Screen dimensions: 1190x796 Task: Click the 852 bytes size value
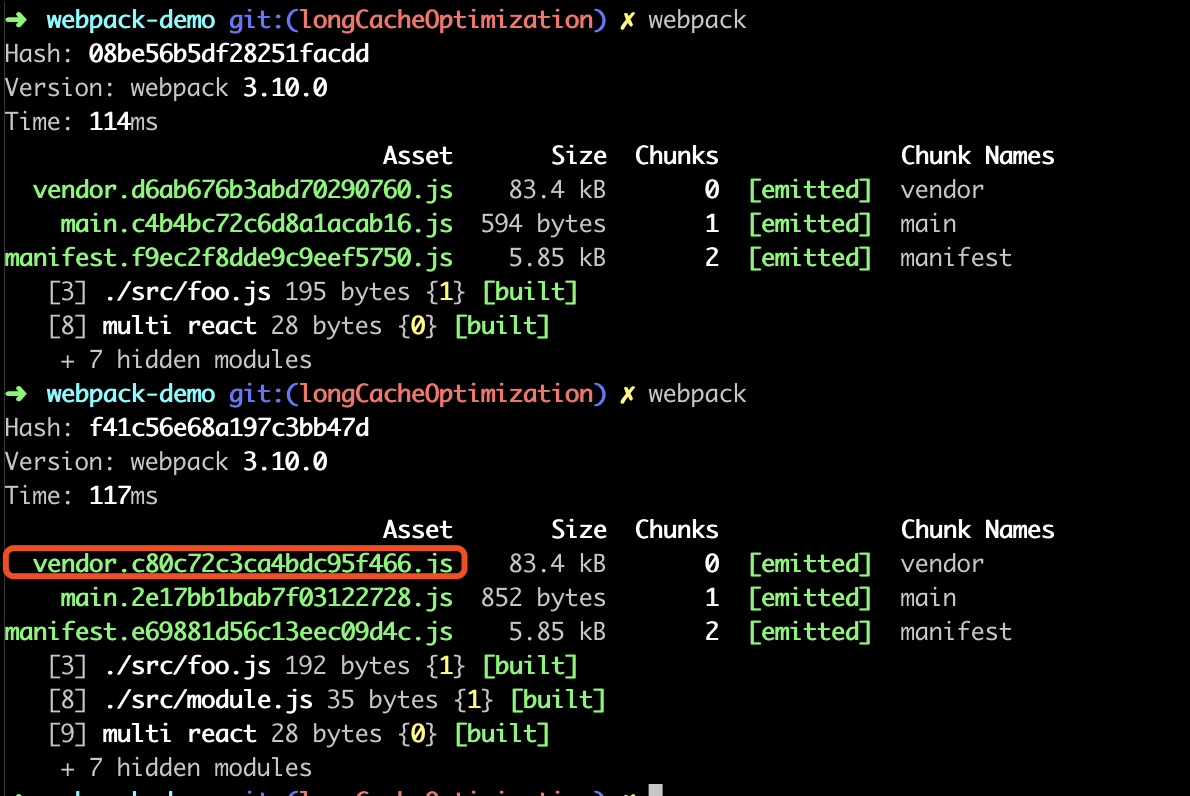(x=543, y=598)
